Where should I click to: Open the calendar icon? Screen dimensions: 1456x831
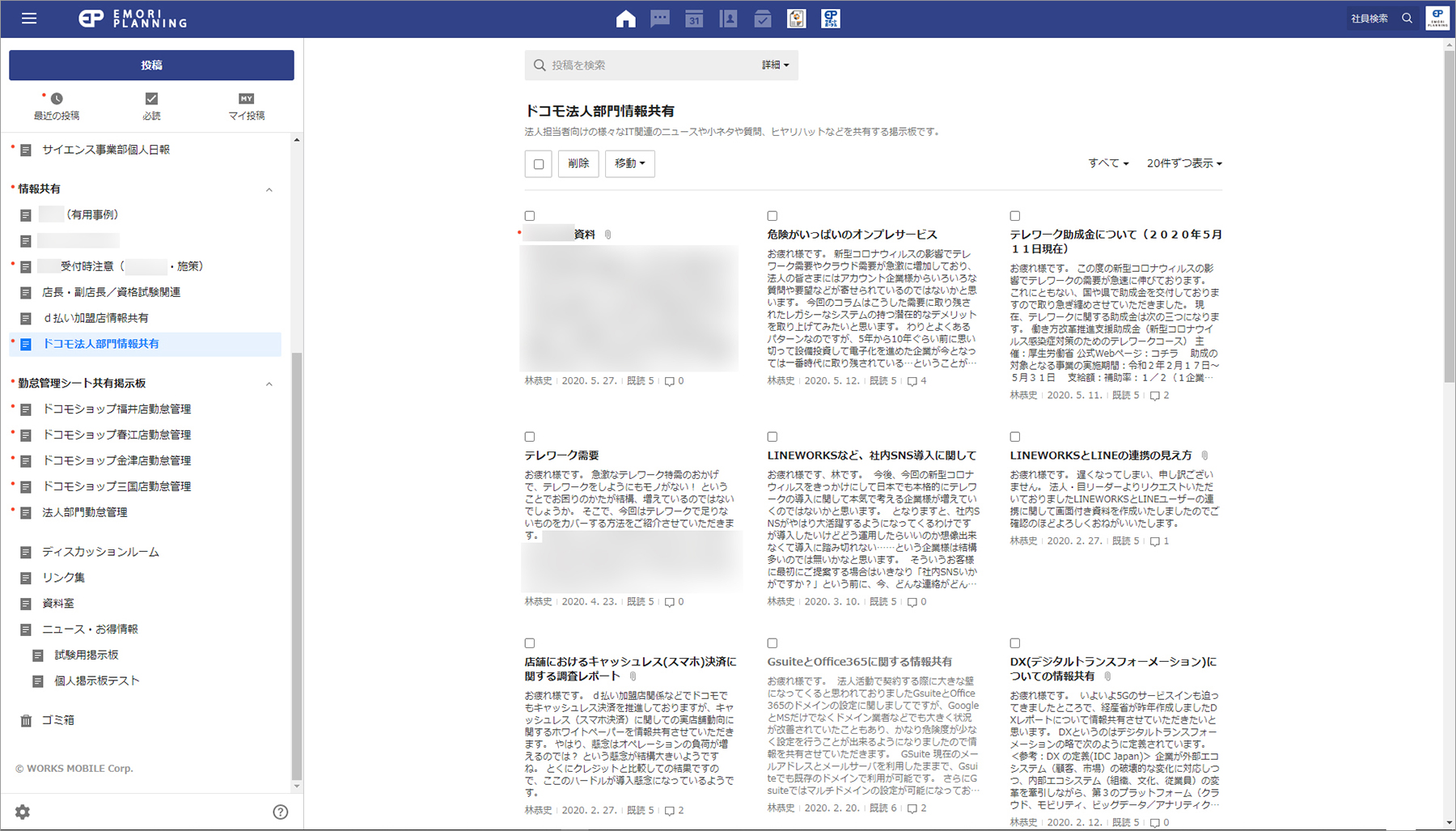pyautogui.click(x=694, y=19)
